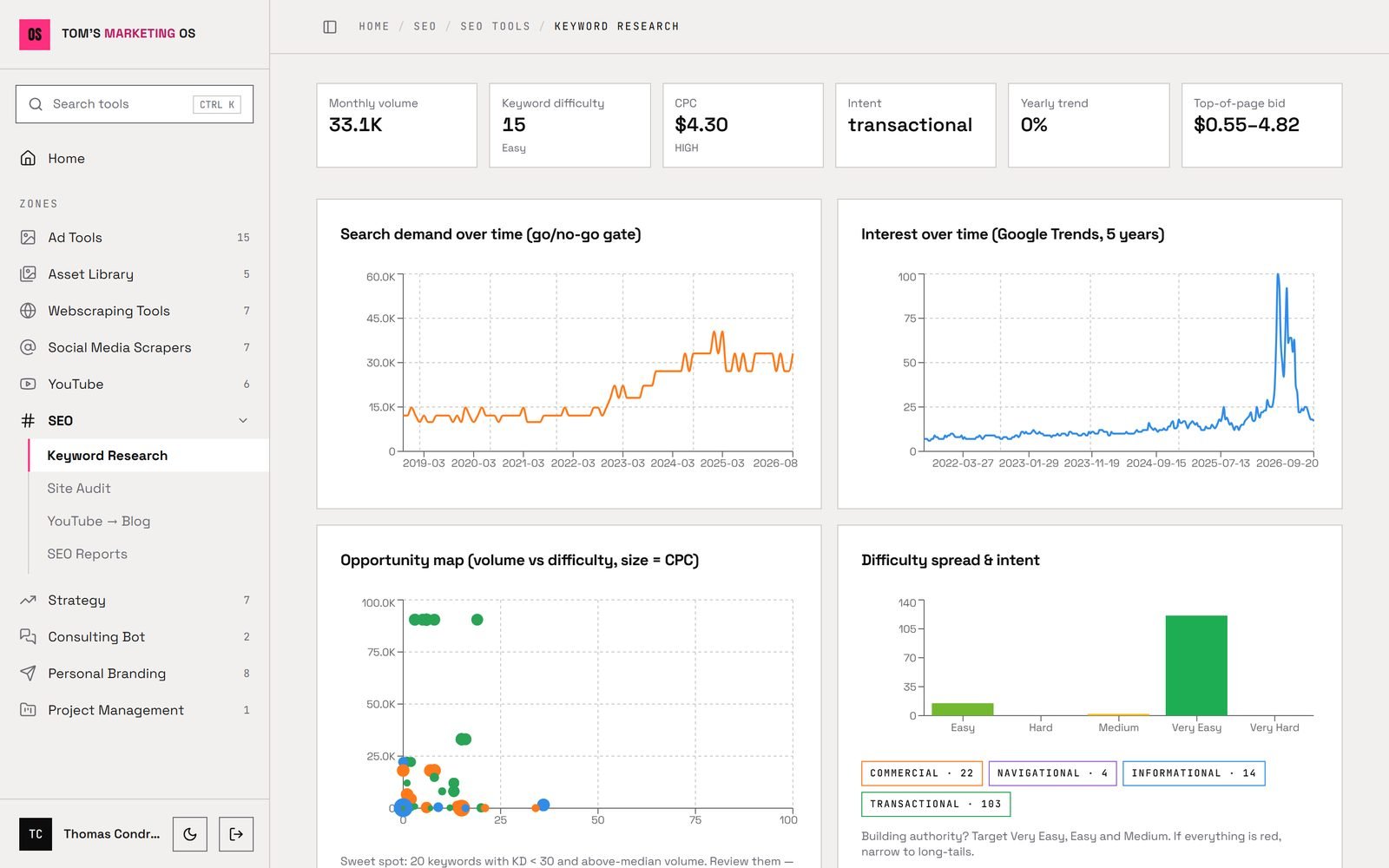Click the Intent transactional card
This screenshot has width=1389, height=868.
tap(916, 125)
